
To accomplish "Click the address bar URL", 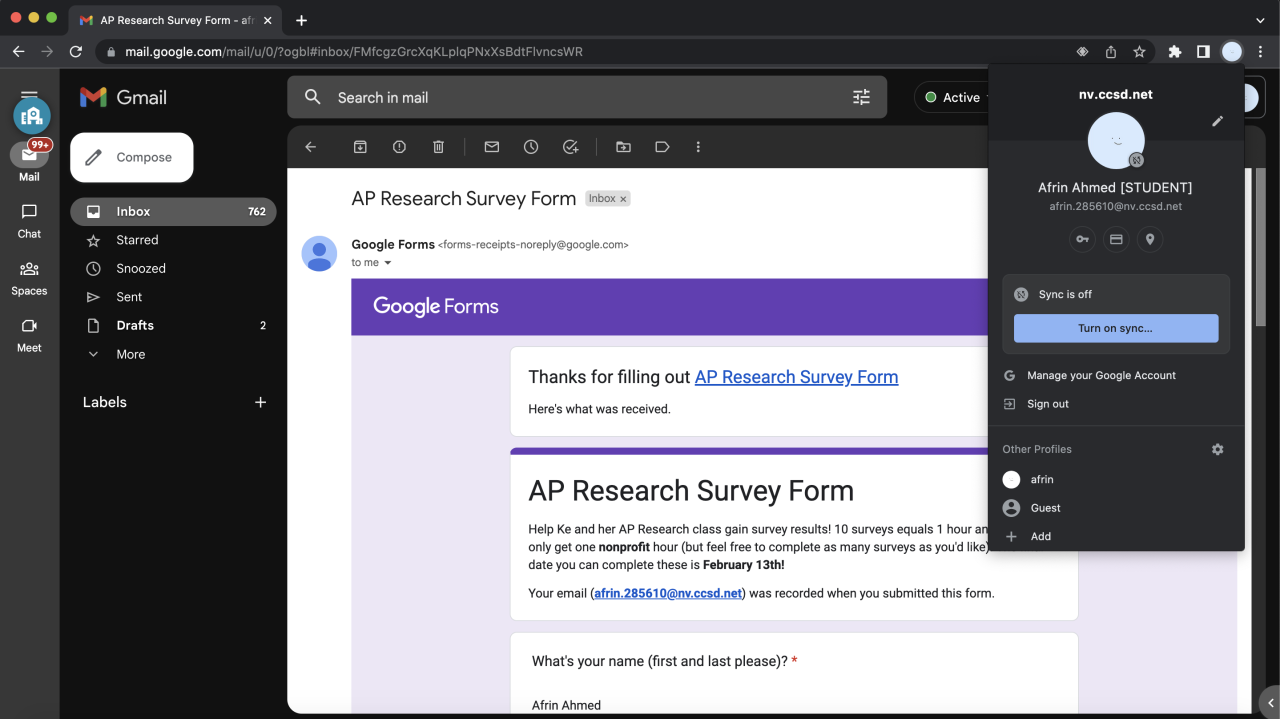I will pyautogui.click(x=354, y=51).
